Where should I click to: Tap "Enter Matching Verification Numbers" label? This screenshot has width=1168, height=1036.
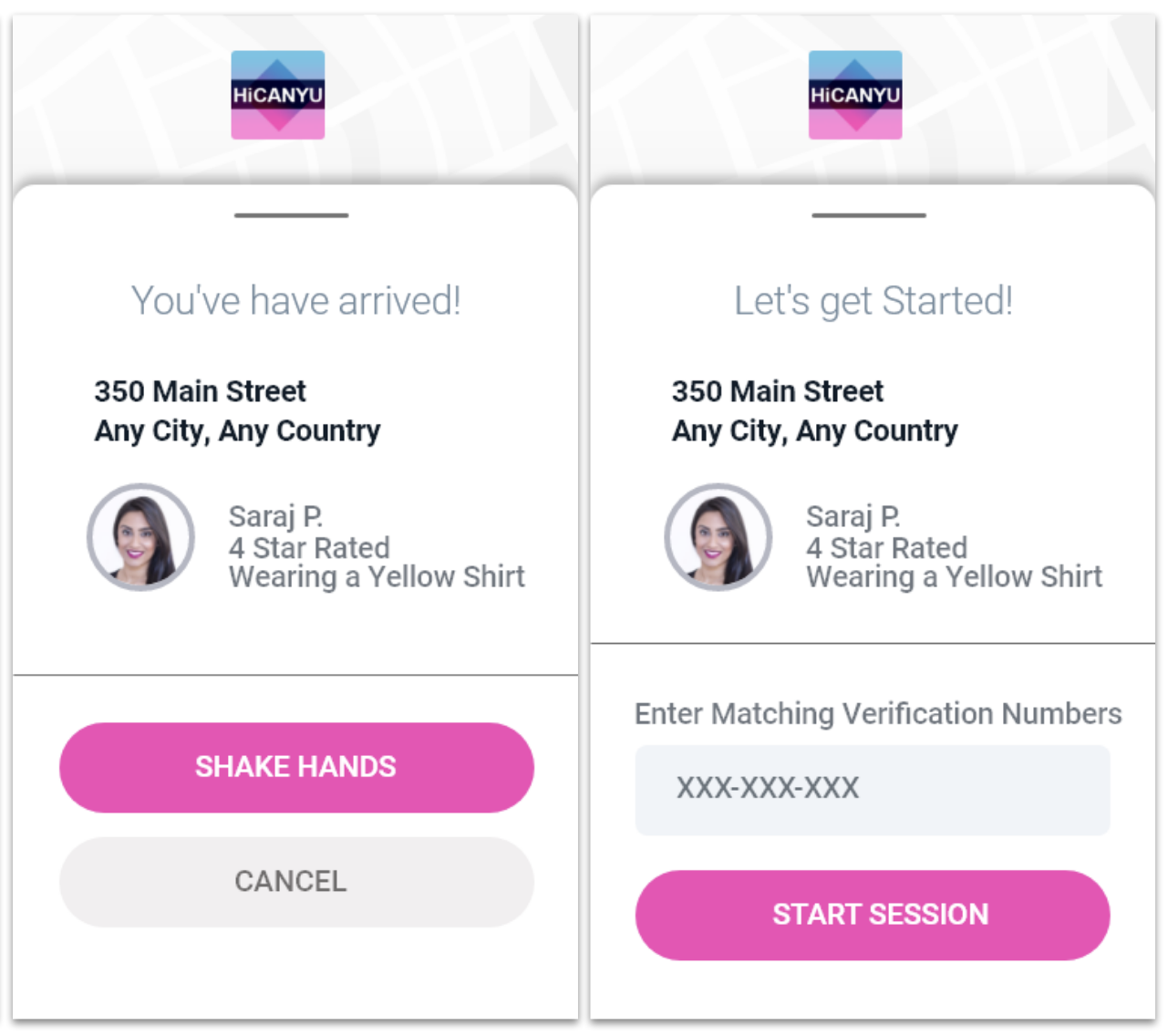click(878, 713)
